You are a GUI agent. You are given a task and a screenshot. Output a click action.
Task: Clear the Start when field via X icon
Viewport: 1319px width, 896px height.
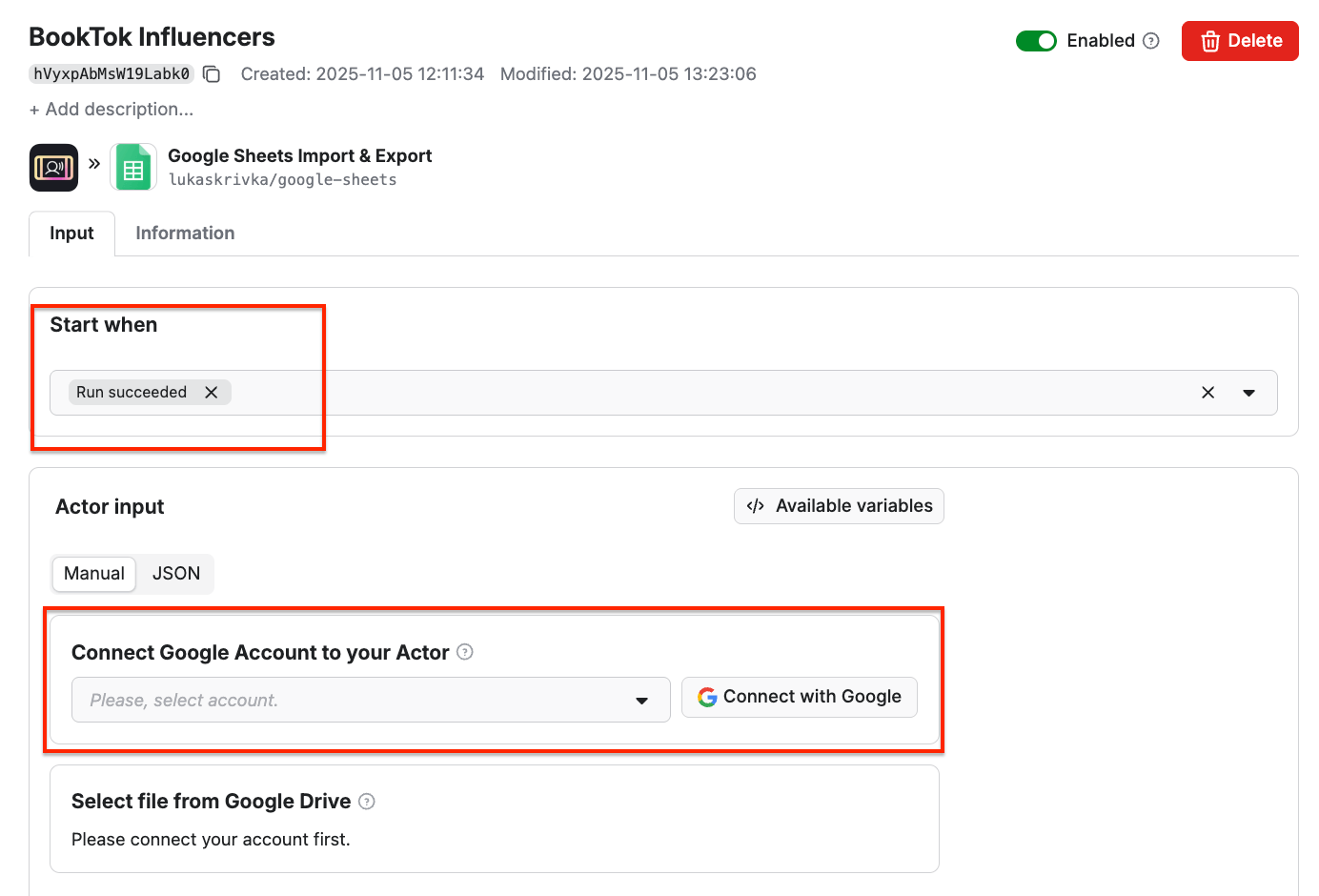[1207, 392]
